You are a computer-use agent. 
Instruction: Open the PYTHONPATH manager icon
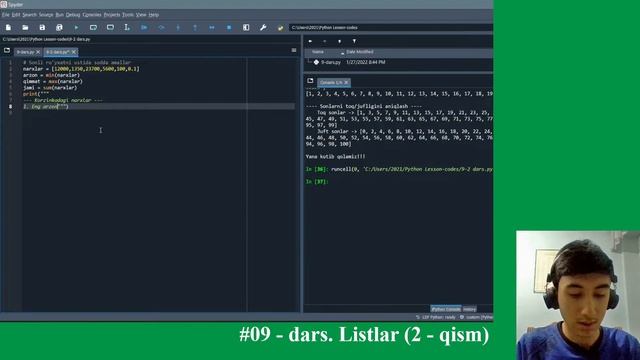coord(280,27)
